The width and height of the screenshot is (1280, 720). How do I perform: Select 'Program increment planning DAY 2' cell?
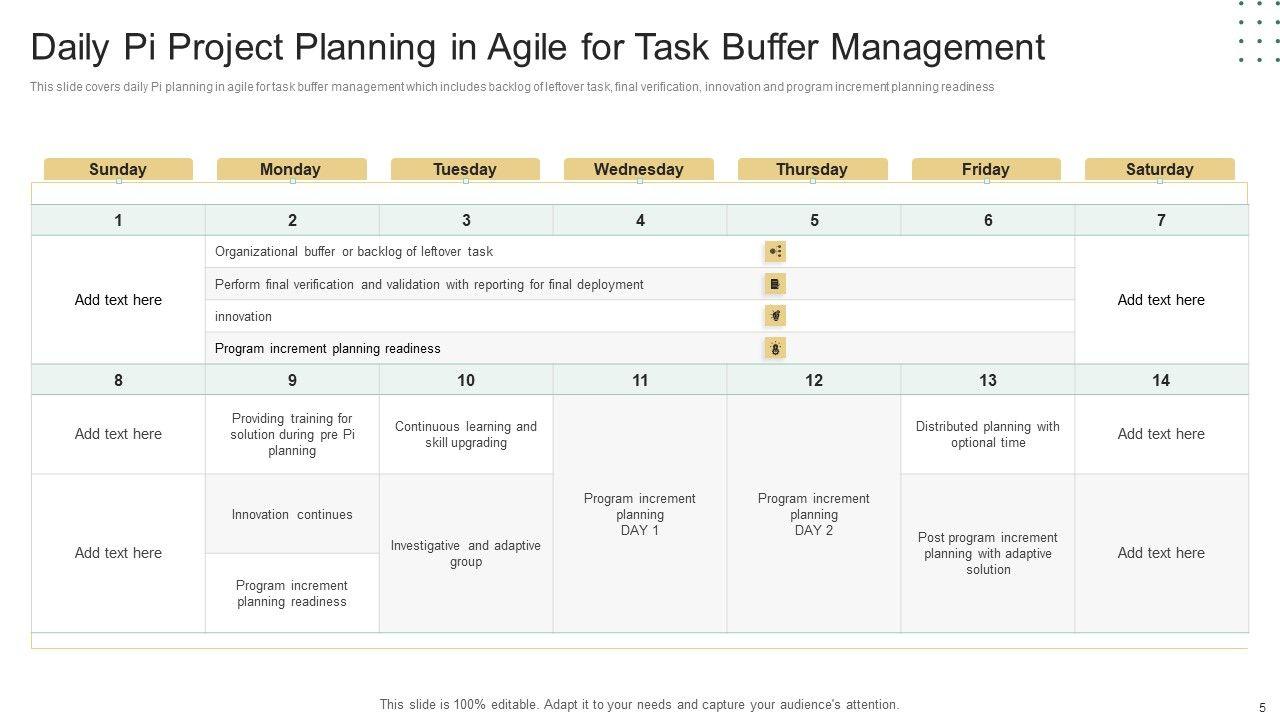point(814,514)
